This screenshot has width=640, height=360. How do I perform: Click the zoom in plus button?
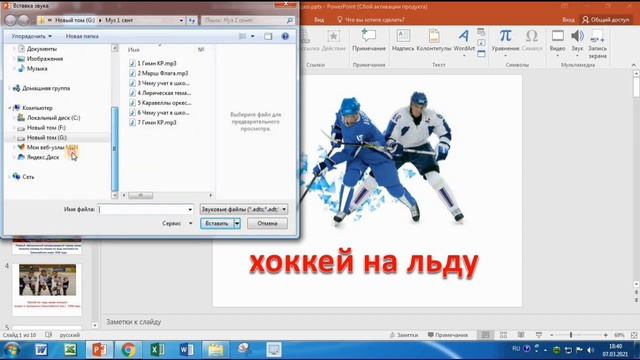(x=606, y=335)
